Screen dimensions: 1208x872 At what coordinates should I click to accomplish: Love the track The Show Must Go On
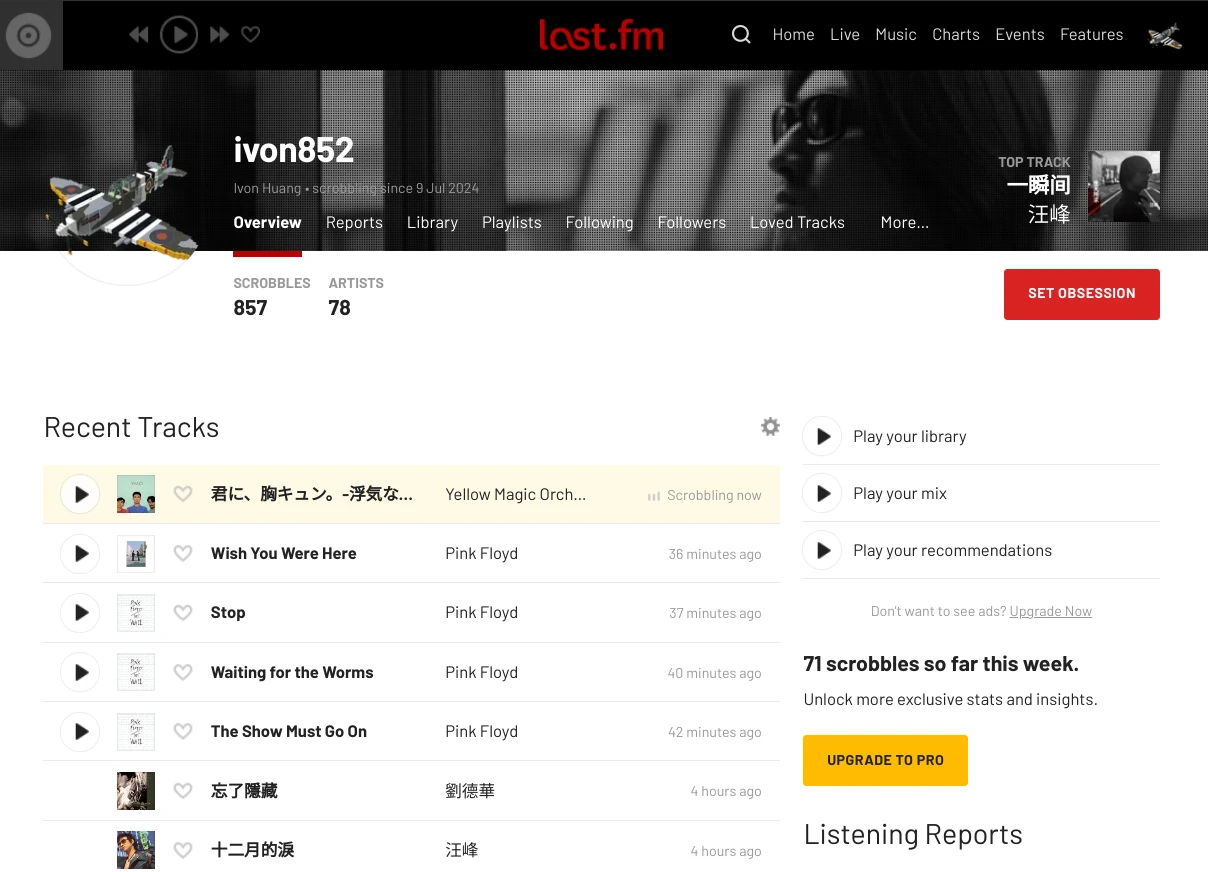(183, 732)
